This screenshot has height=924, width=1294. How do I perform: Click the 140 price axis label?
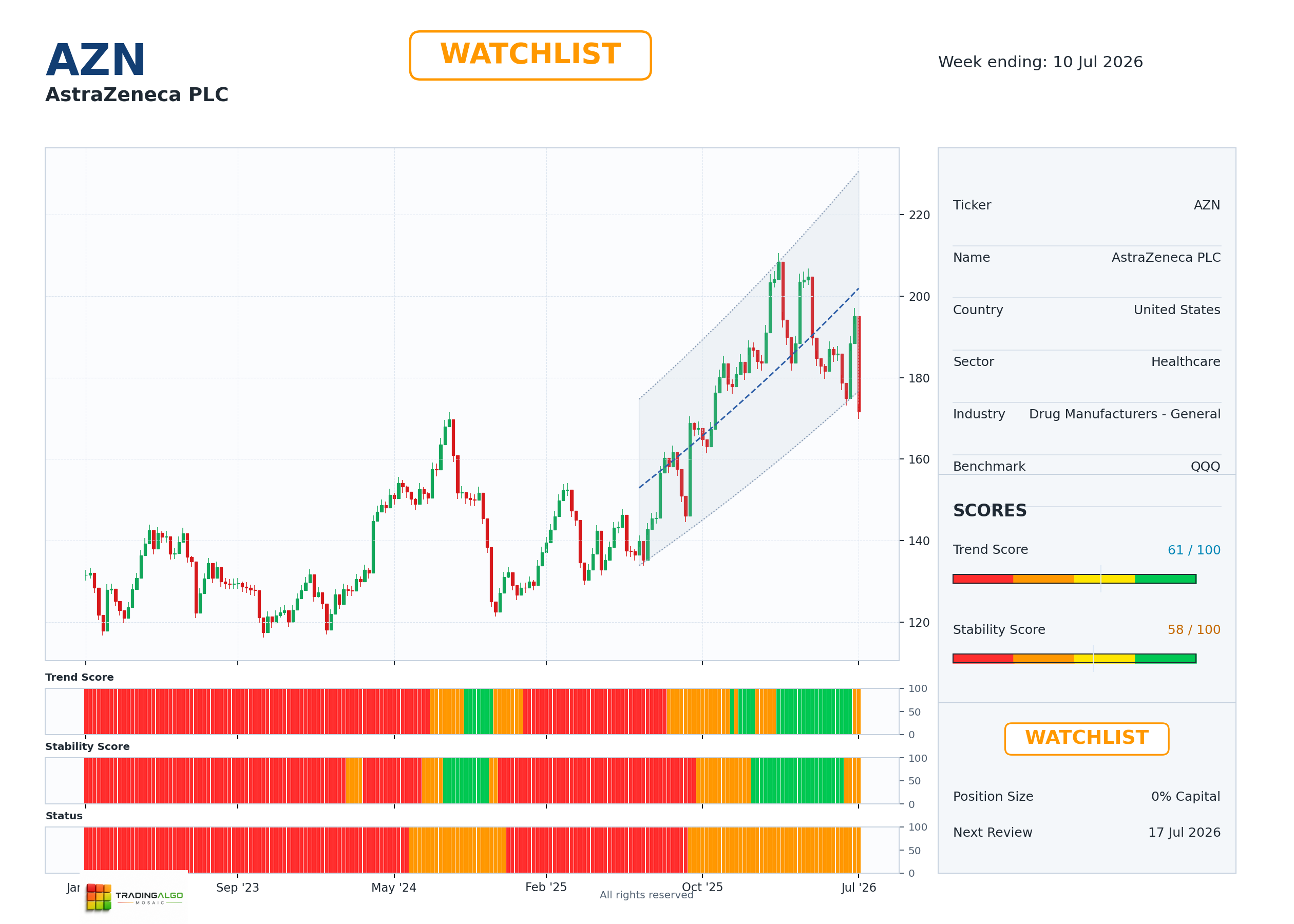coord(919,541)
